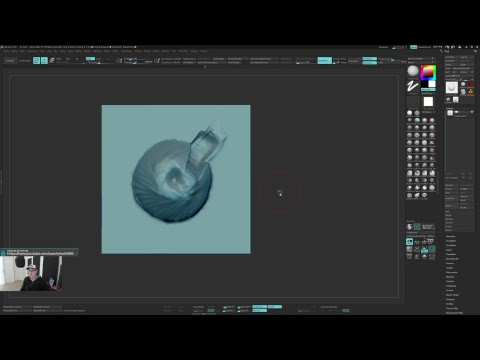Screen dimensions: 480x360
Task: Adjust the Draw Size slider
Action: pos(137,62)
